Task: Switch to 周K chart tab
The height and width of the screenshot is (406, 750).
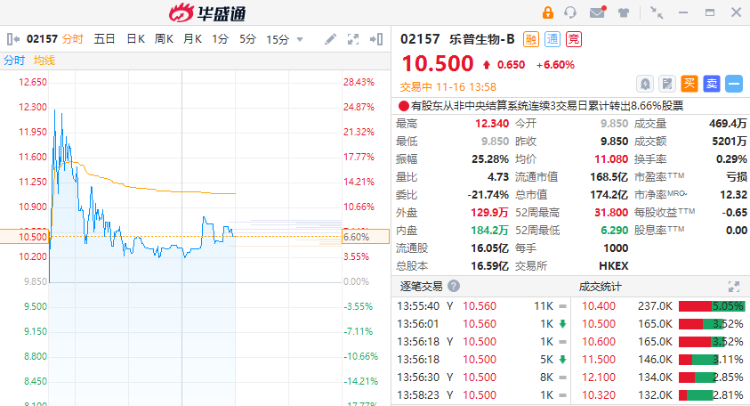Action: [164, 39]
